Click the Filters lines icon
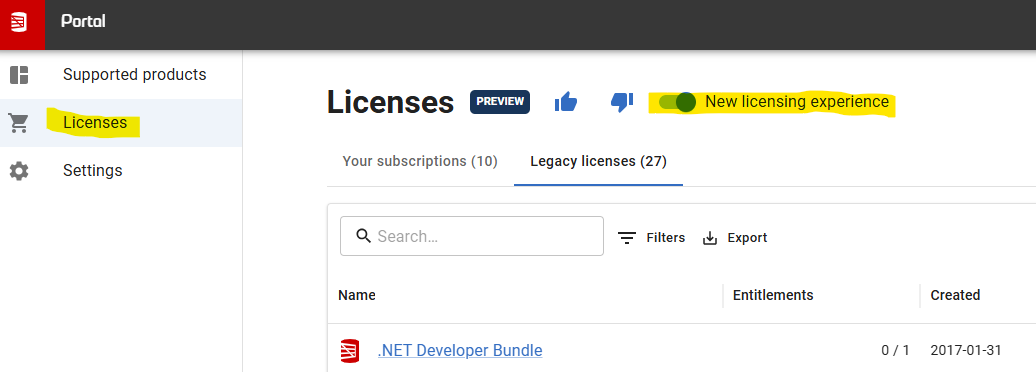This screenshot has height=372, width=1036. point(627,238)
